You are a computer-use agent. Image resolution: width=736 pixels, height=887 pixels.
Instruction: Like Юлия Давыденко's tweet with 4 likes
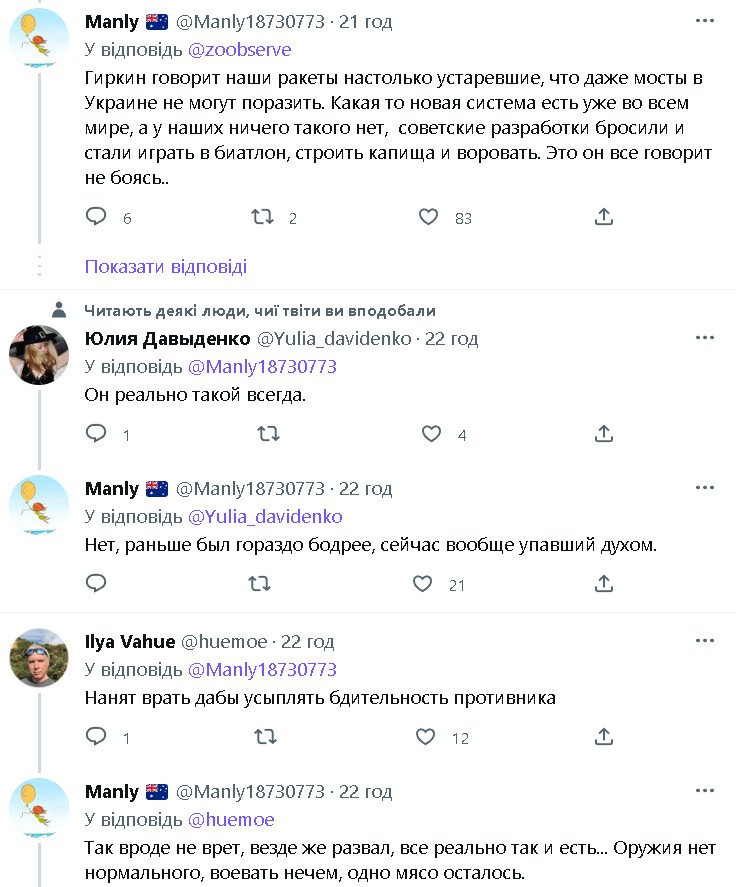(431, 434)
